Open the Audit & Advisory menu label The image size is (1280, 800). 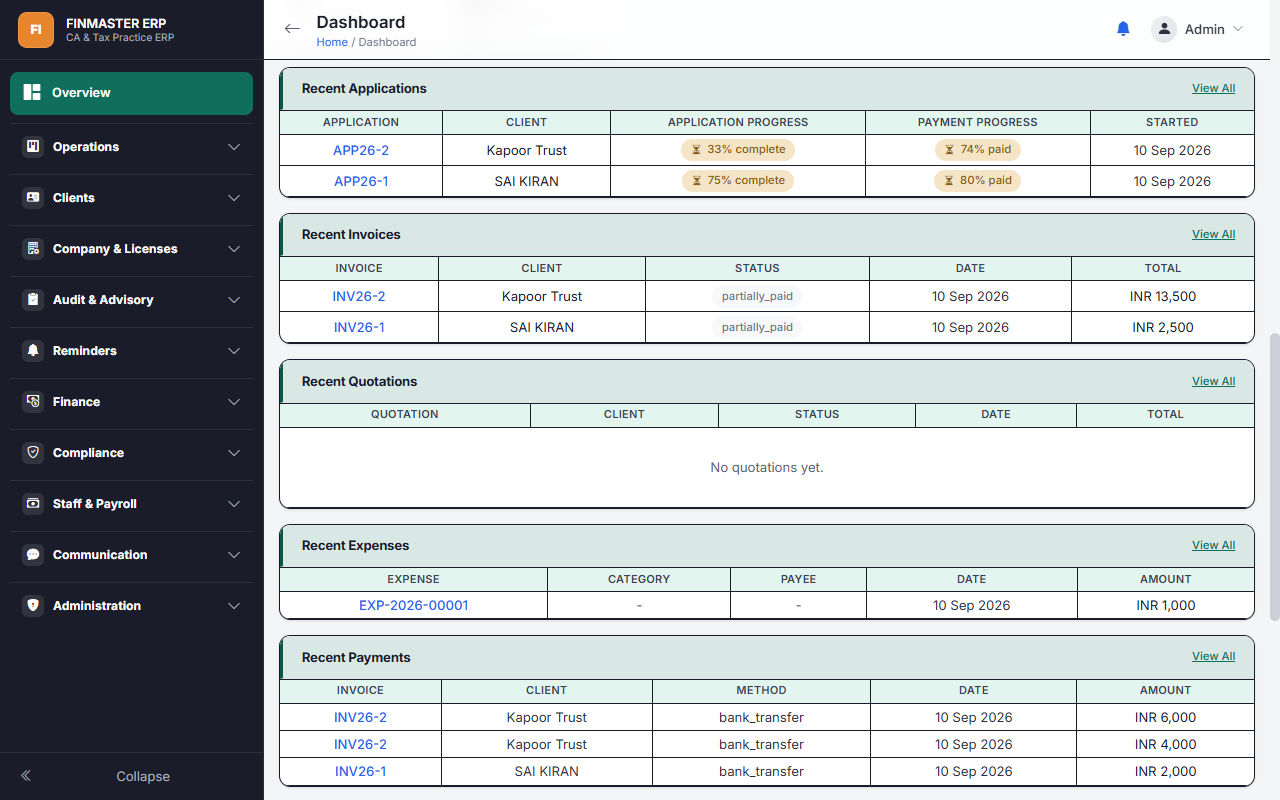click(x=103, y=300)
